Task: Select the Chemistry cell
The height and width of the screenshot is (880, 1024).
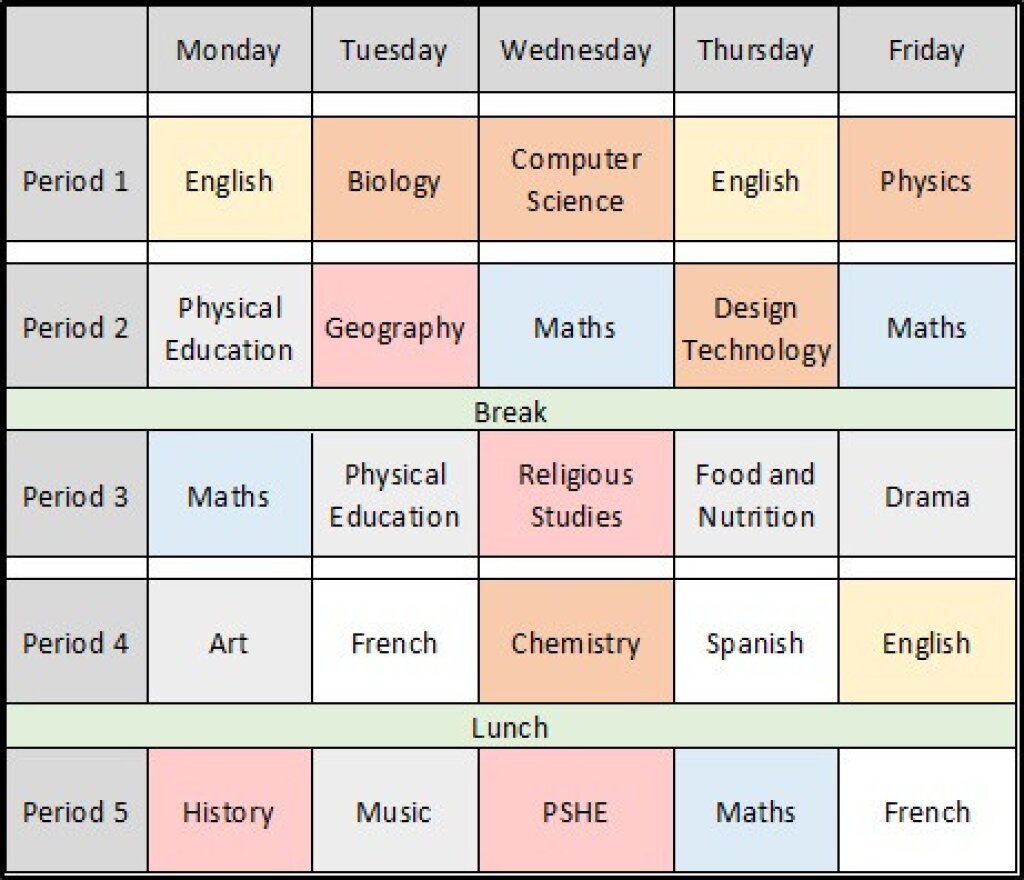Action: pos(576,643)
